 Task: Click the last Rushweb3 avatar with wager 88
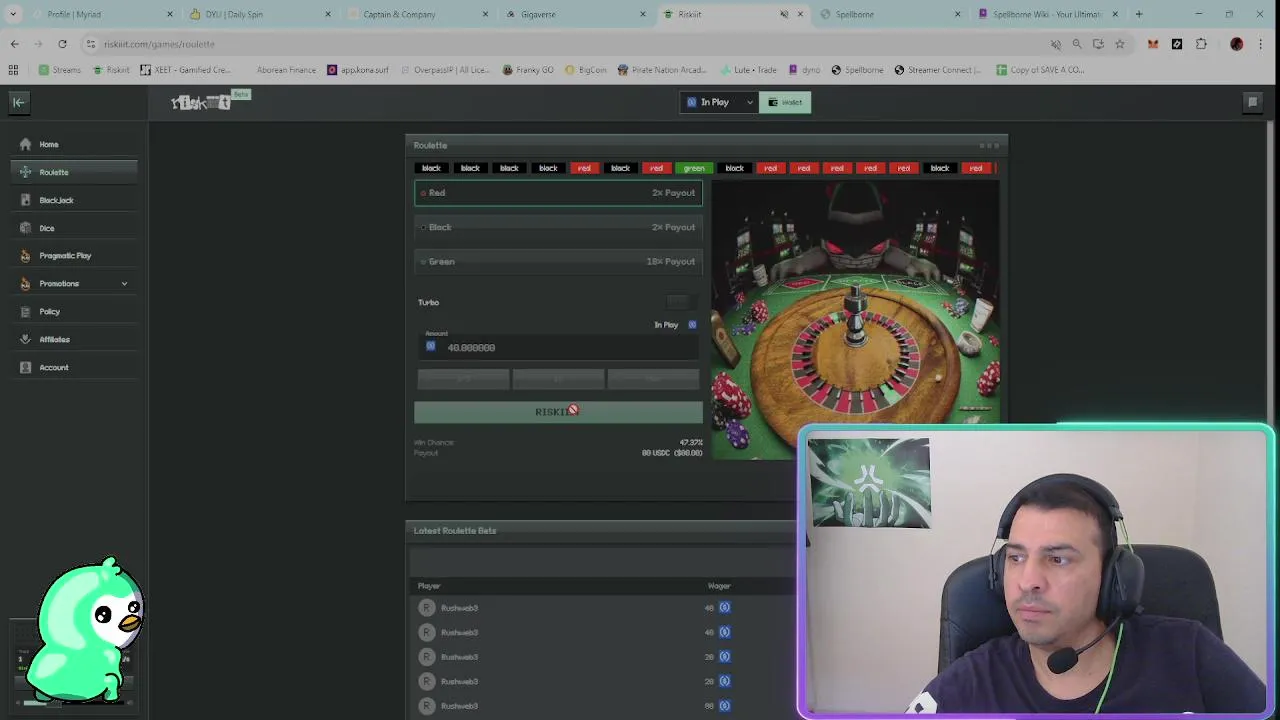(427, 706)
